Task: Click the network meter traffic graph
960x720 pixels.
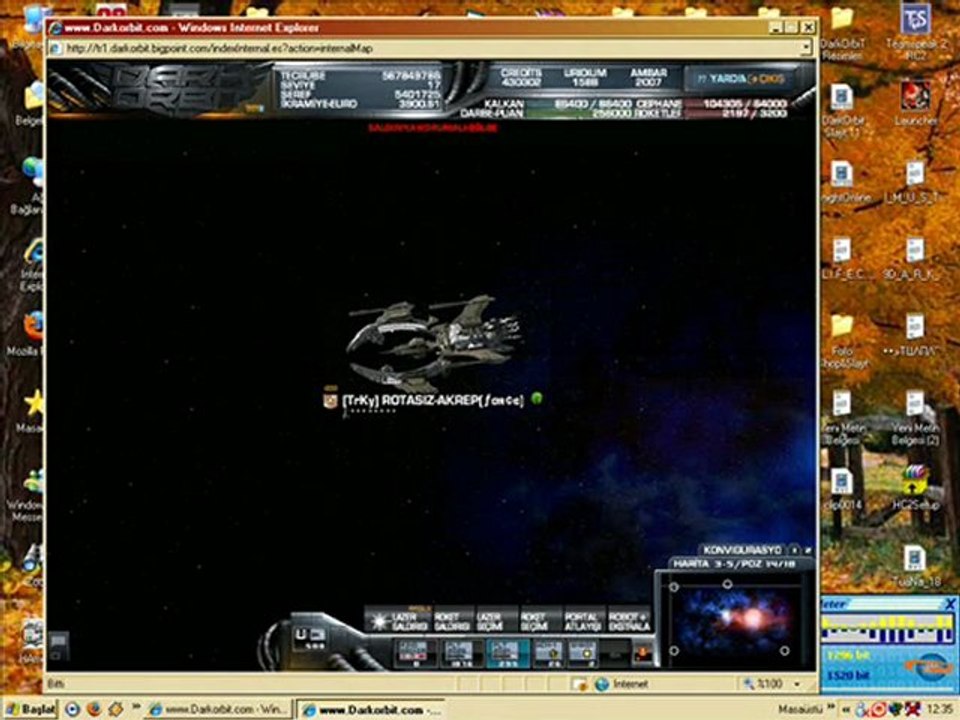Action: tap(888, 629)
